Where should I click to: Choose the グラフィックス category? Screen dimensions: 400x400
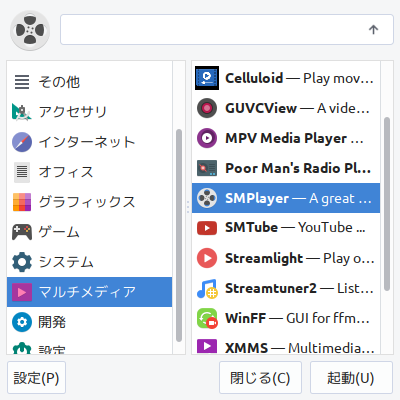click(x=89, y=202)
